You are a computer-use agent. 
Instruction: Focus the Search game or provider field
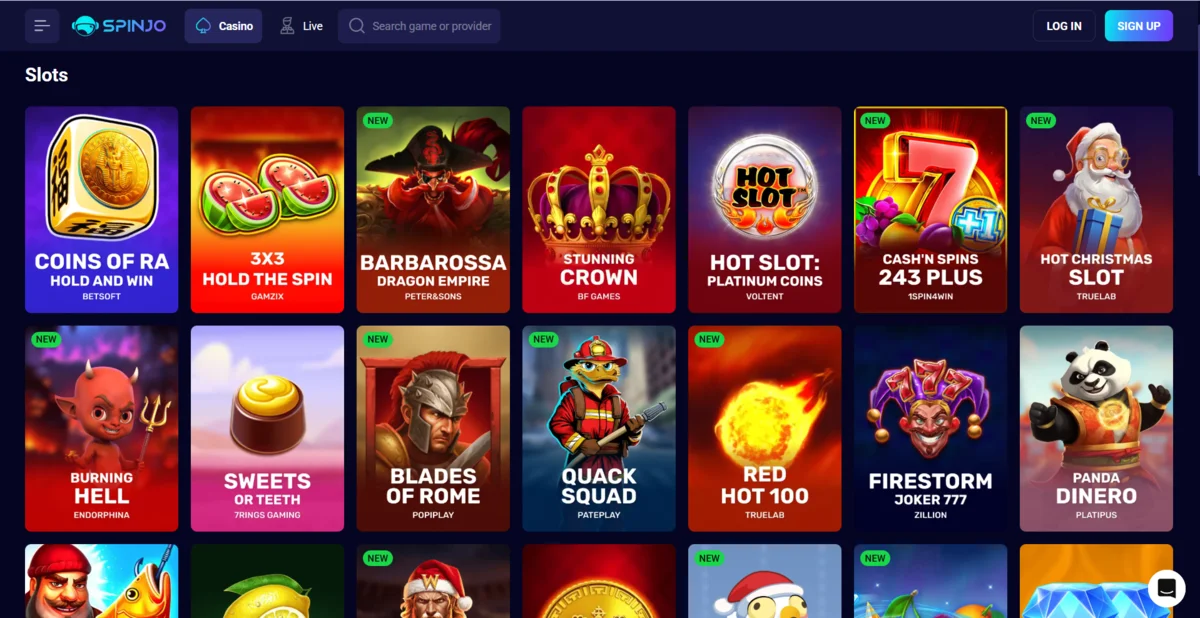click(x=419, y=26)
